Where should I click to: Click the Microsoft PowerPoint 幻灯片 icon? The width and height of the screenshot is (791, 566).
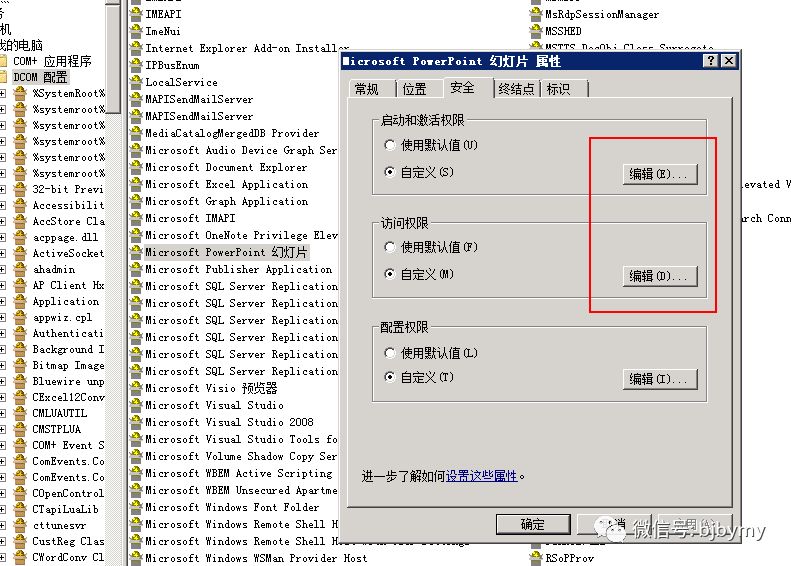[136, 252]
